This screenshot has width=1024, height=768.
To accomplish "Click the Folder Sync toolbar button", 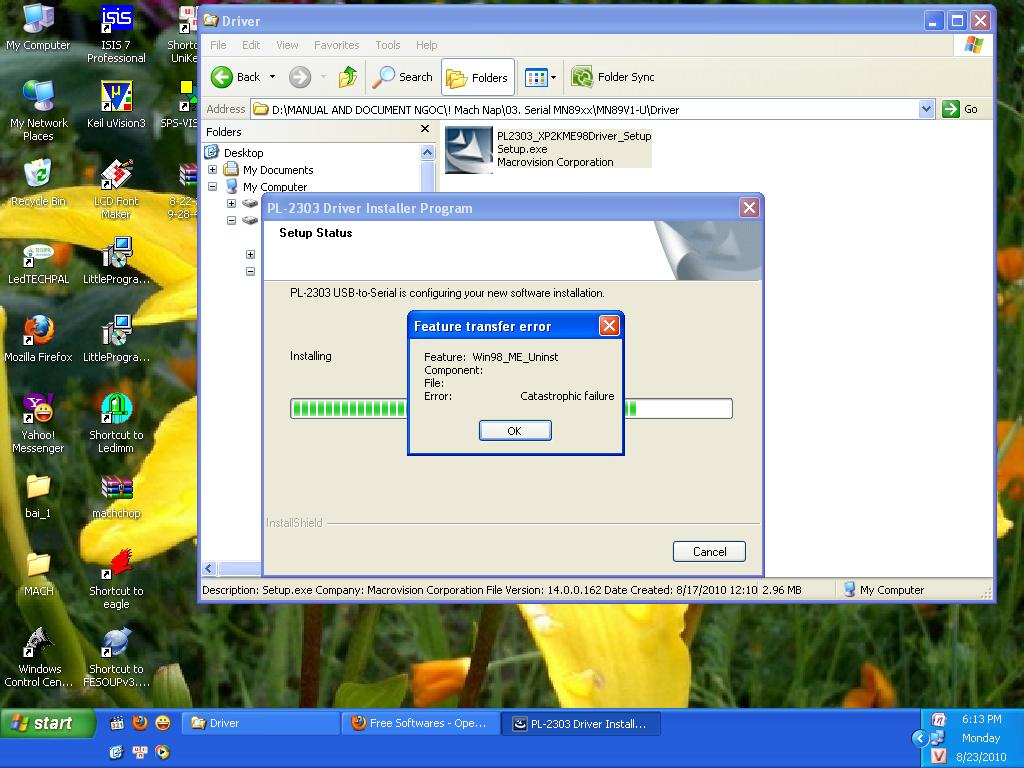I will [x=613, y=77].
